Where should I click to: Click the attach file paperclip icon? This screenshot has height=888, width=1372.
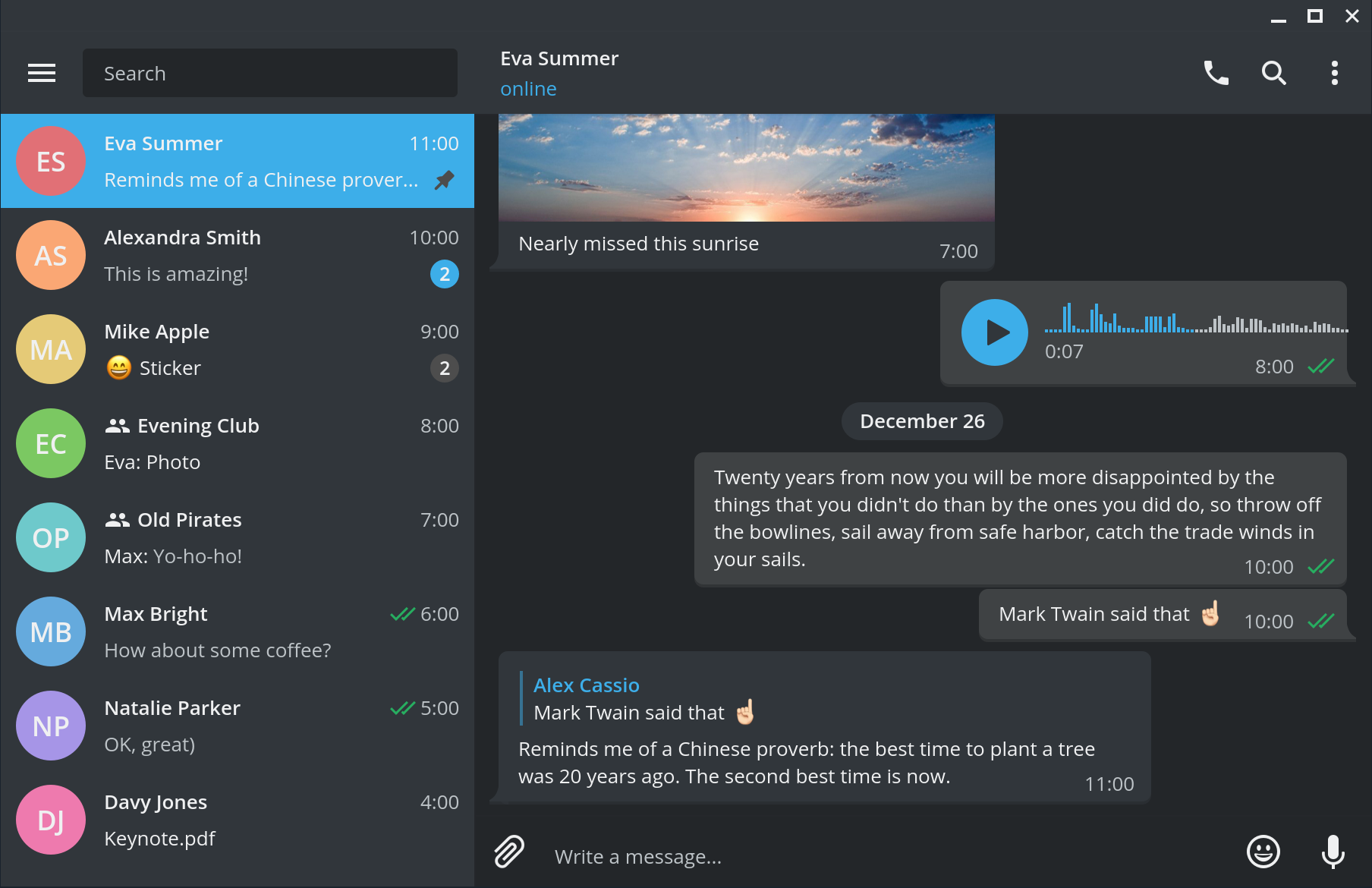(x=509, y=852)
